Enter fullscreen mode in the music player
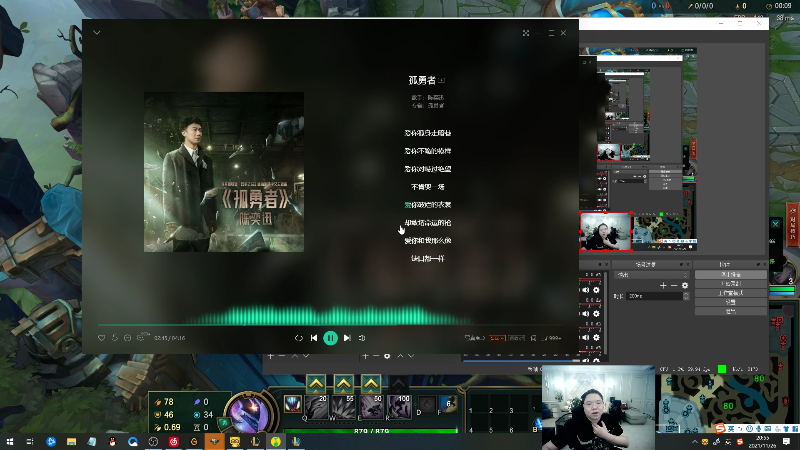This screenshot has width=800, height=450. point(526,33)
